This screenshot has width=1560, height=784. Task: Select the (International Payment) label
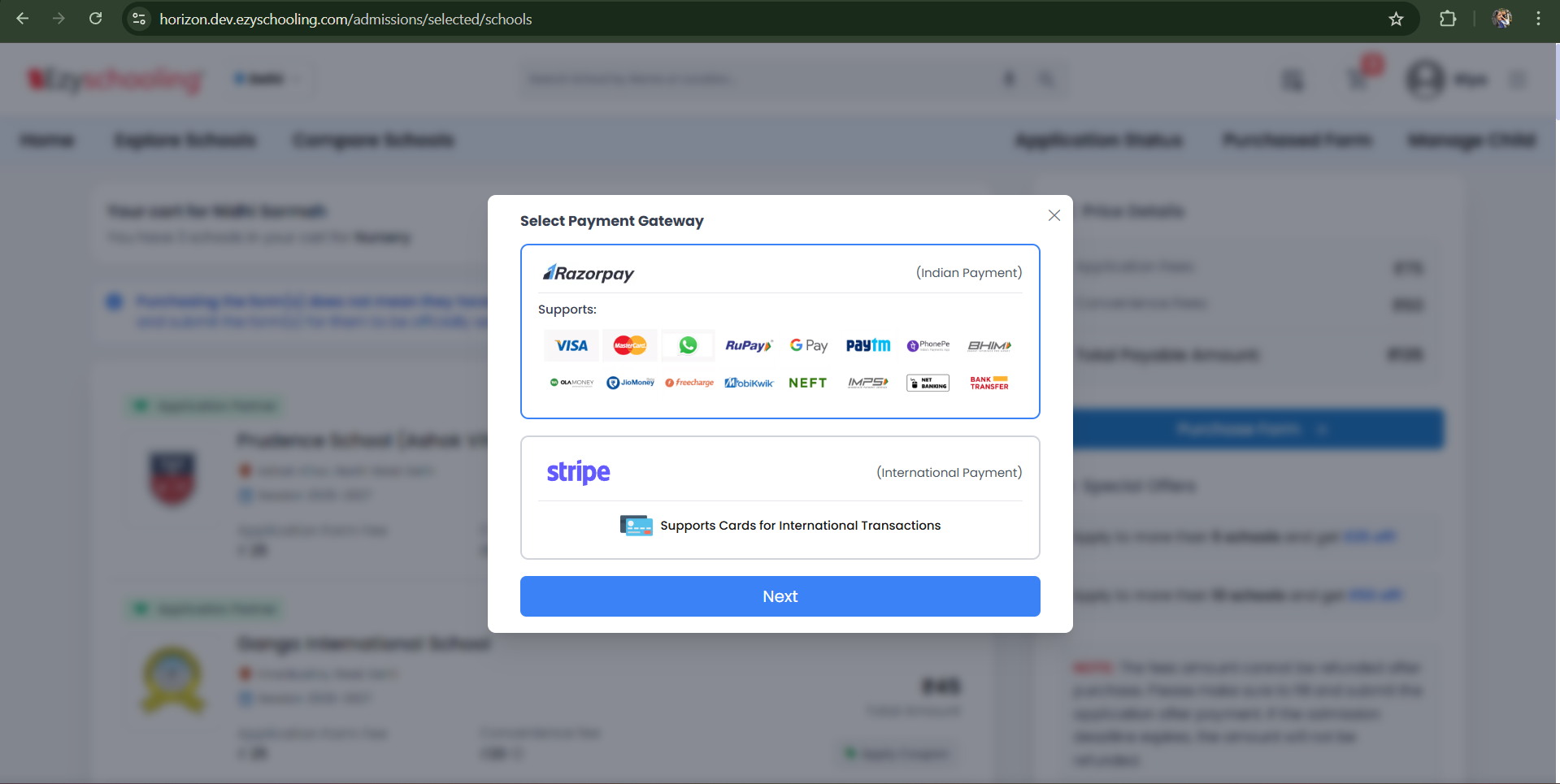(949, 473)
